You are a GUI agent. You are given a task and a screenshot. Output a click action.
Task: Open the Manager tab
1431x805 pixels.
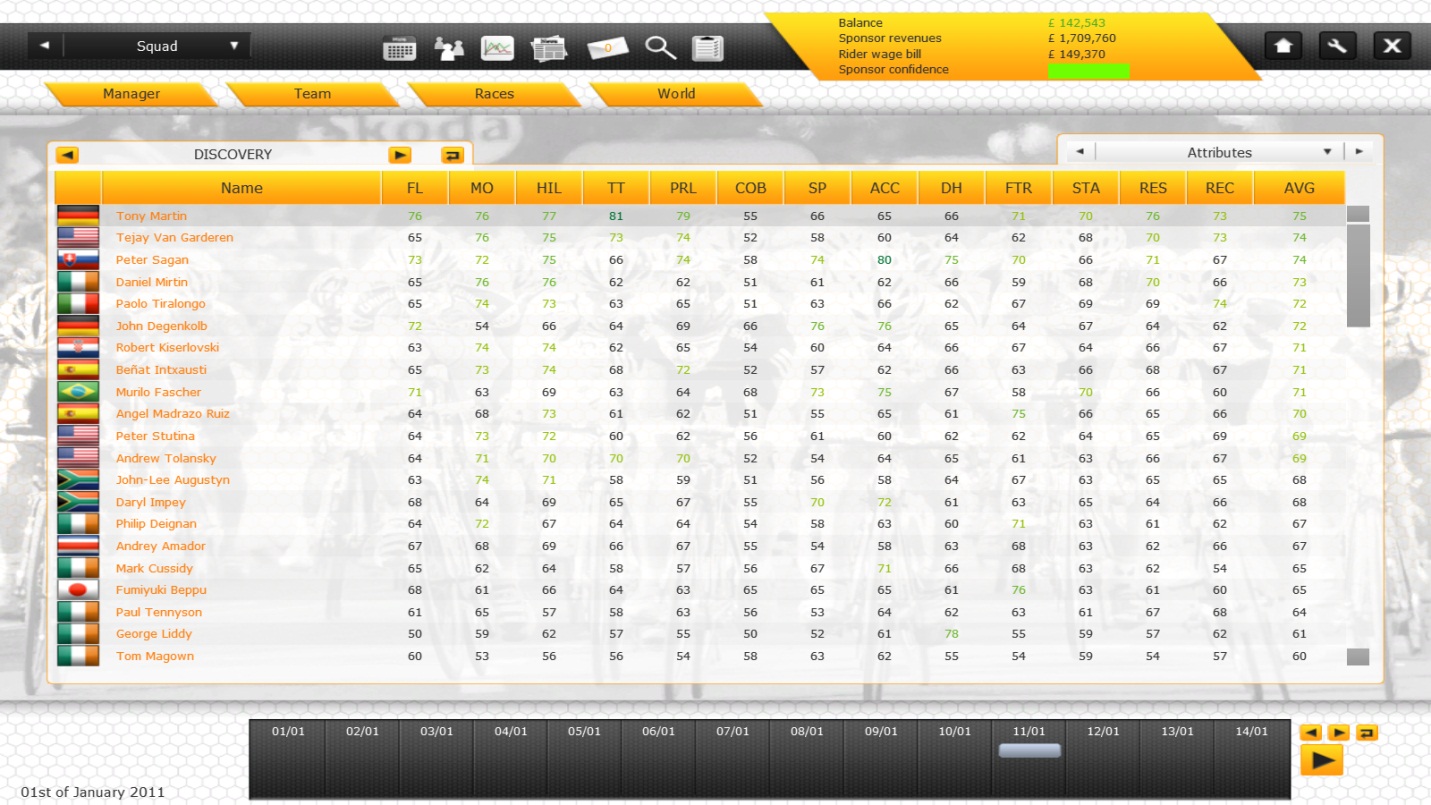(131, 94)
